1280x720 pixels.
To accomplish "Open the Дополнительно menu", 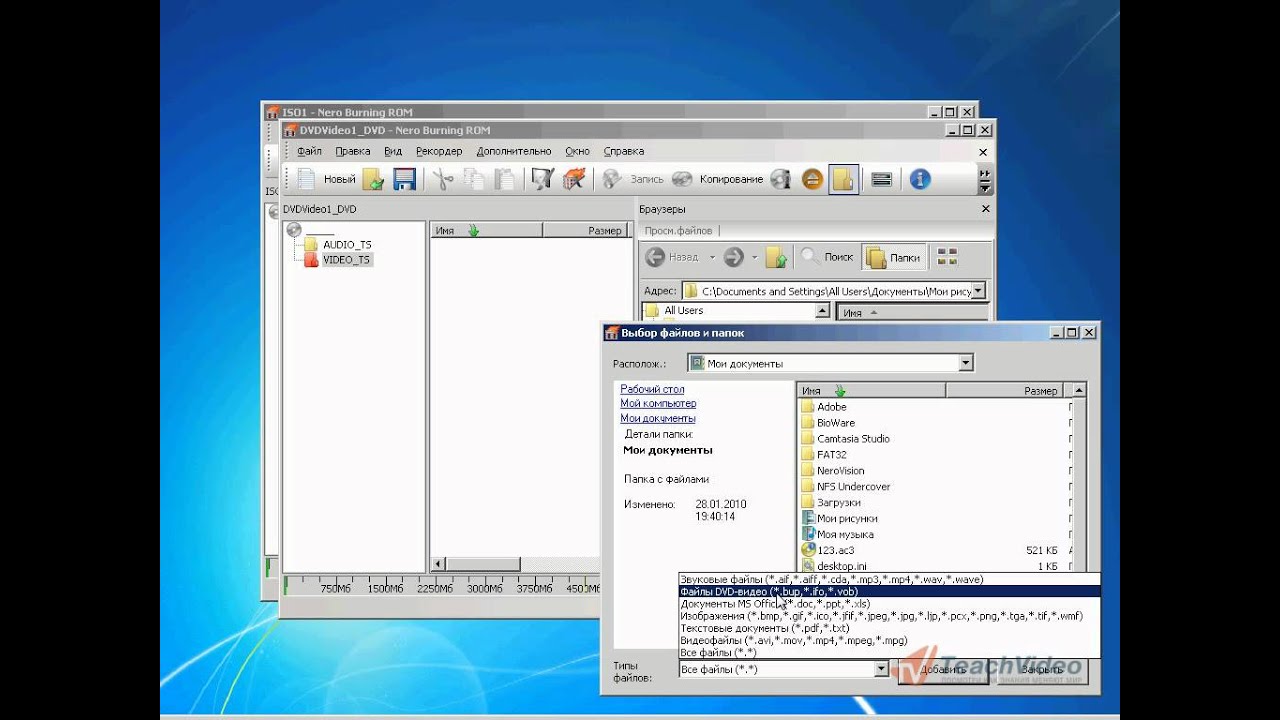I will [x=514, y=151].
